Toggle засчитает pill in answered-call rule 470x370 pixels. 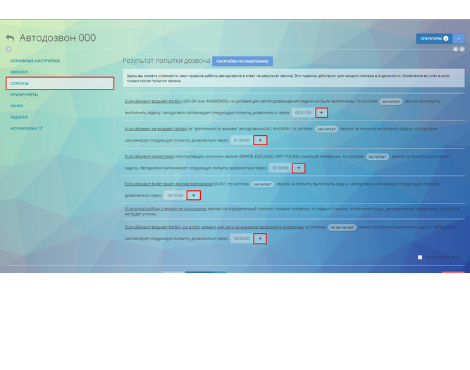(x=391, y=101)
